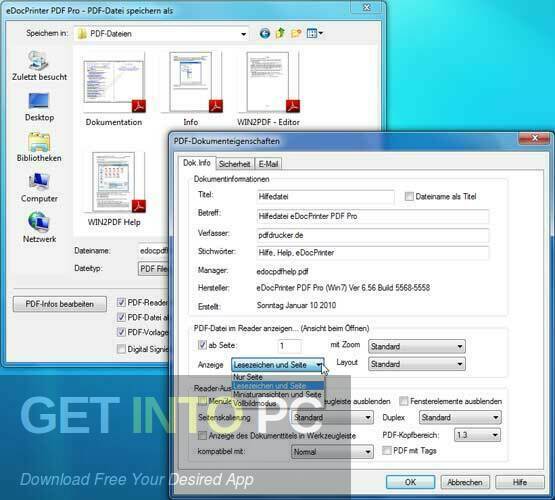Toggle the PDF-Reader checkbox in save dialog
Image resolution: width=555 pixels, height=500 pixels.
[x=121, y=303]
